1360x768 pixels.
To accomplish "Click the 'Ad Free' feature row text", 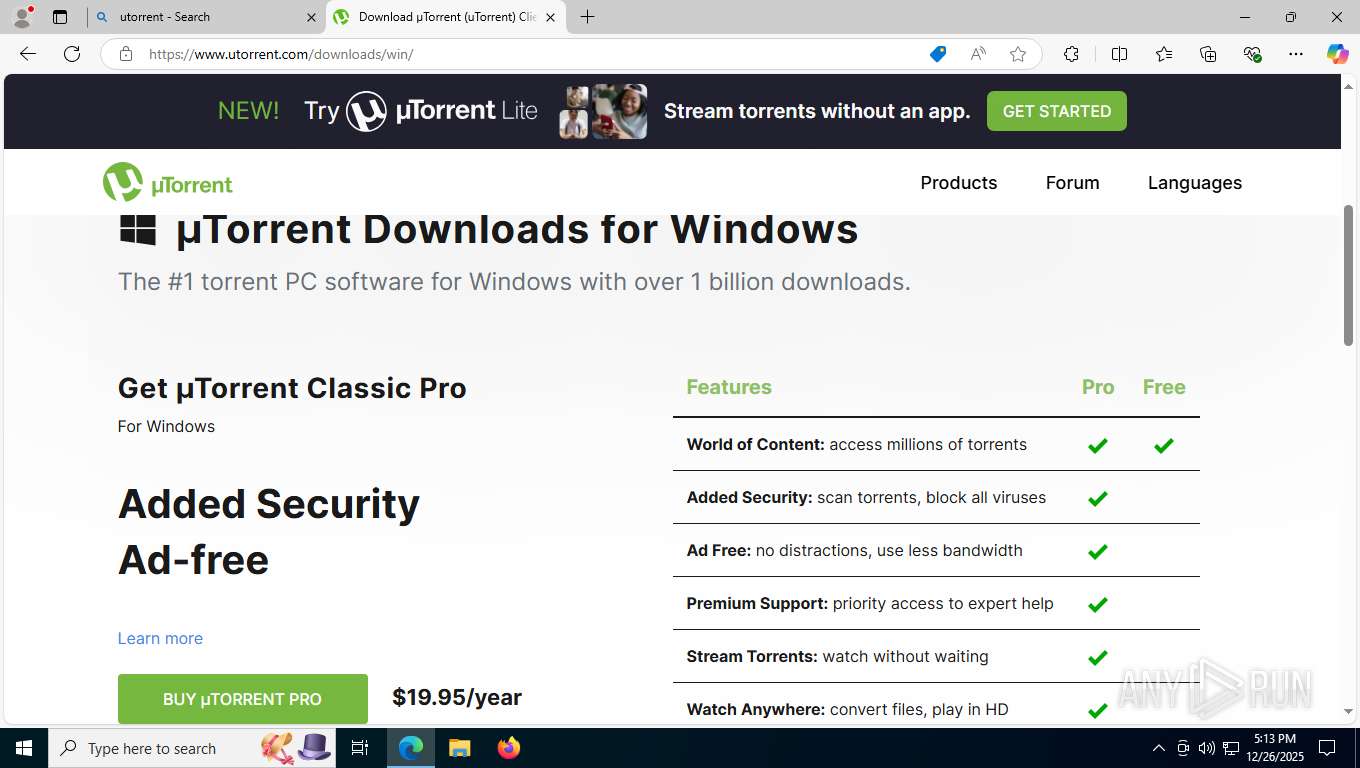I will coord(854,550).
